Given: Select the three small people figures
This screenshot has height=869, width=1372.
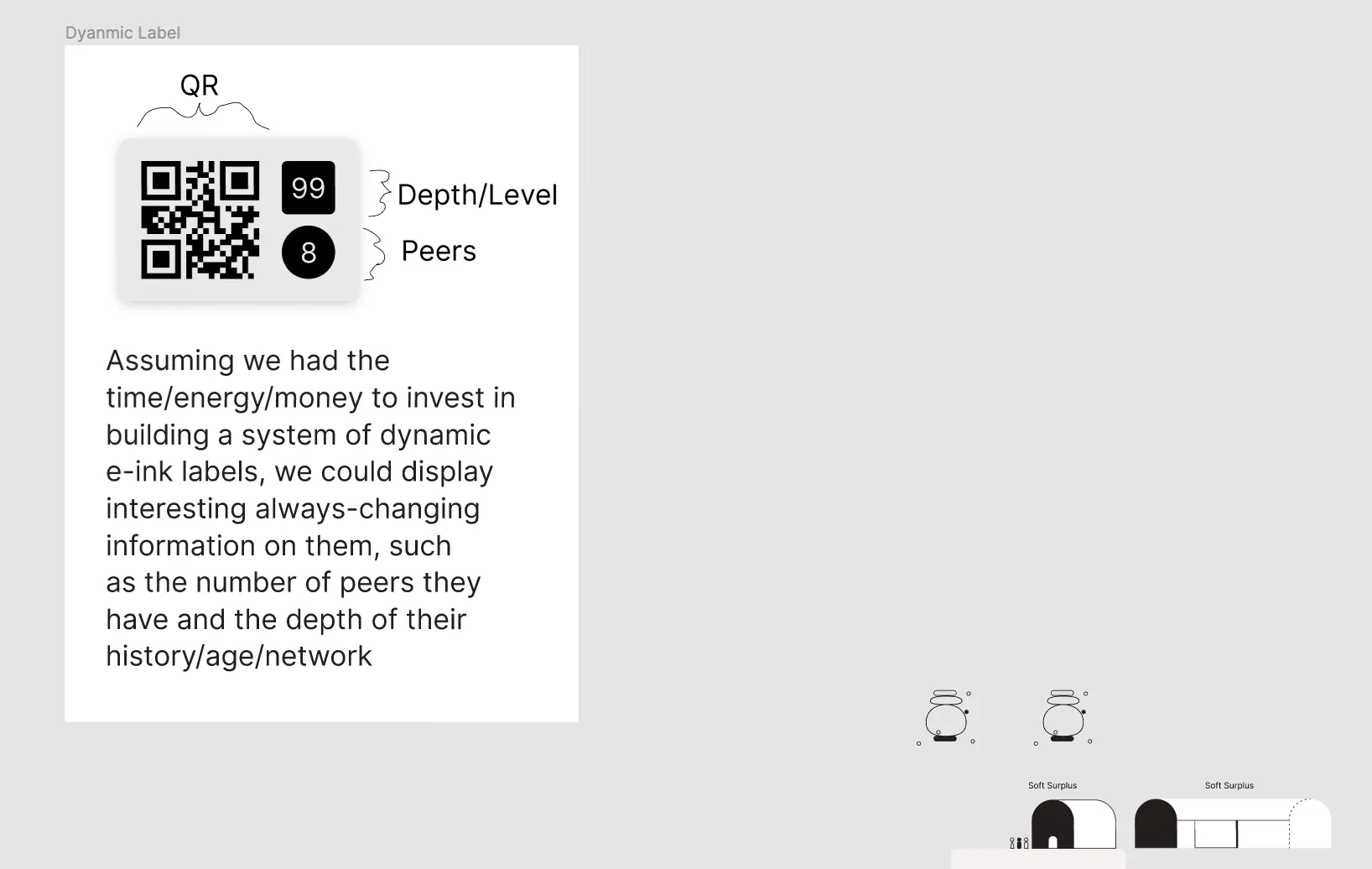Looking at the screenshot, I should coord(1019,842).
